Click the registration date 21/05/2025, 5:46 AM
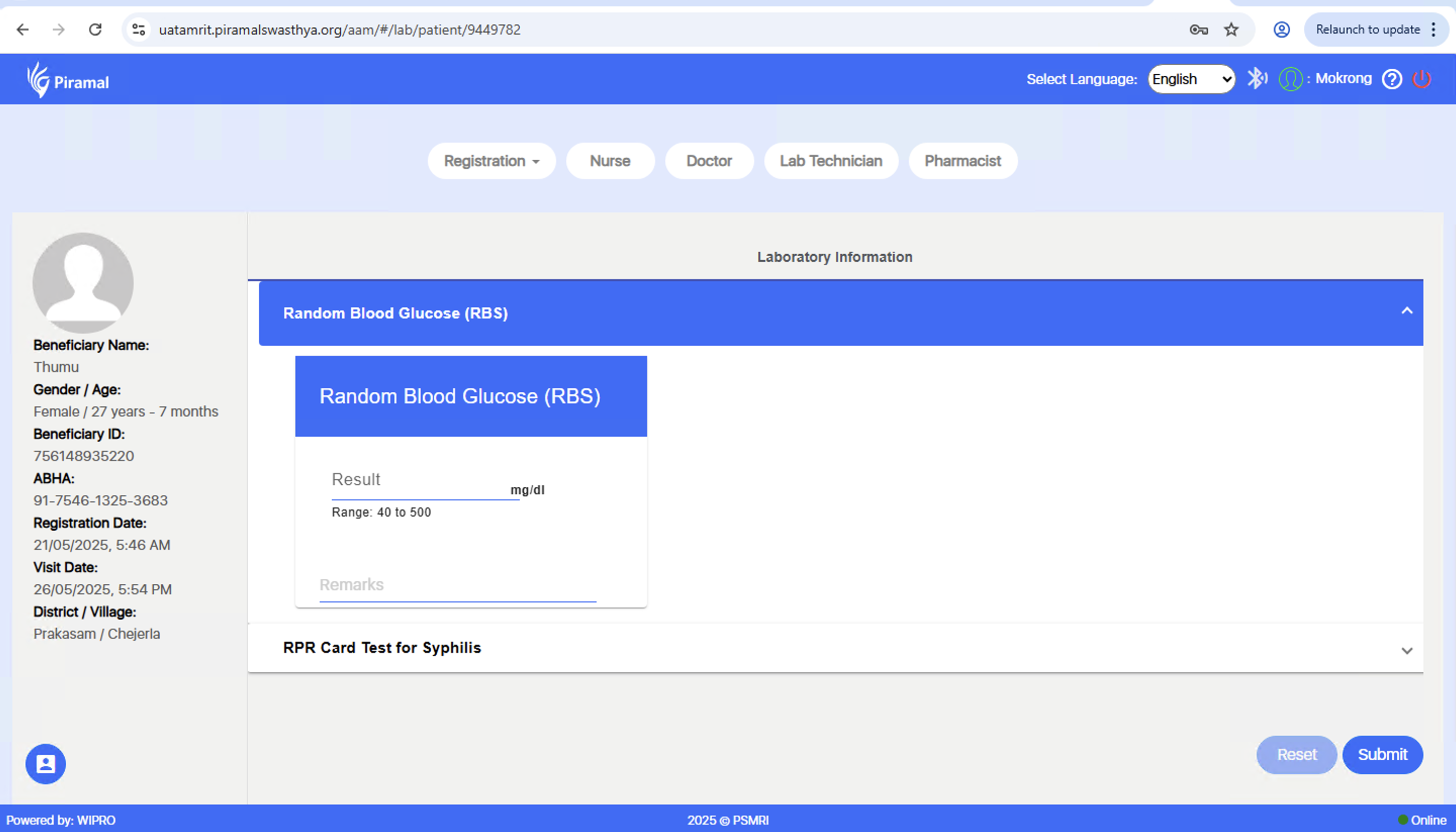The height and width of the screenshot is (832, 1456). [x=102, y=544]
